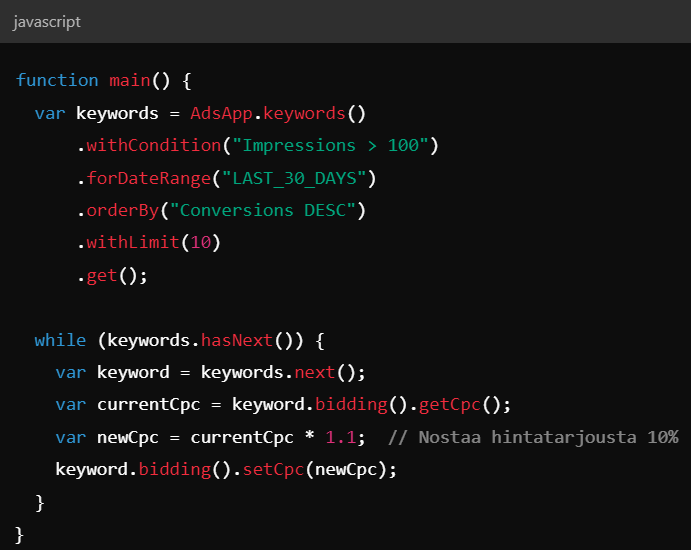Click 'AdsApp' in the keywords assignment

coord(221,114)
